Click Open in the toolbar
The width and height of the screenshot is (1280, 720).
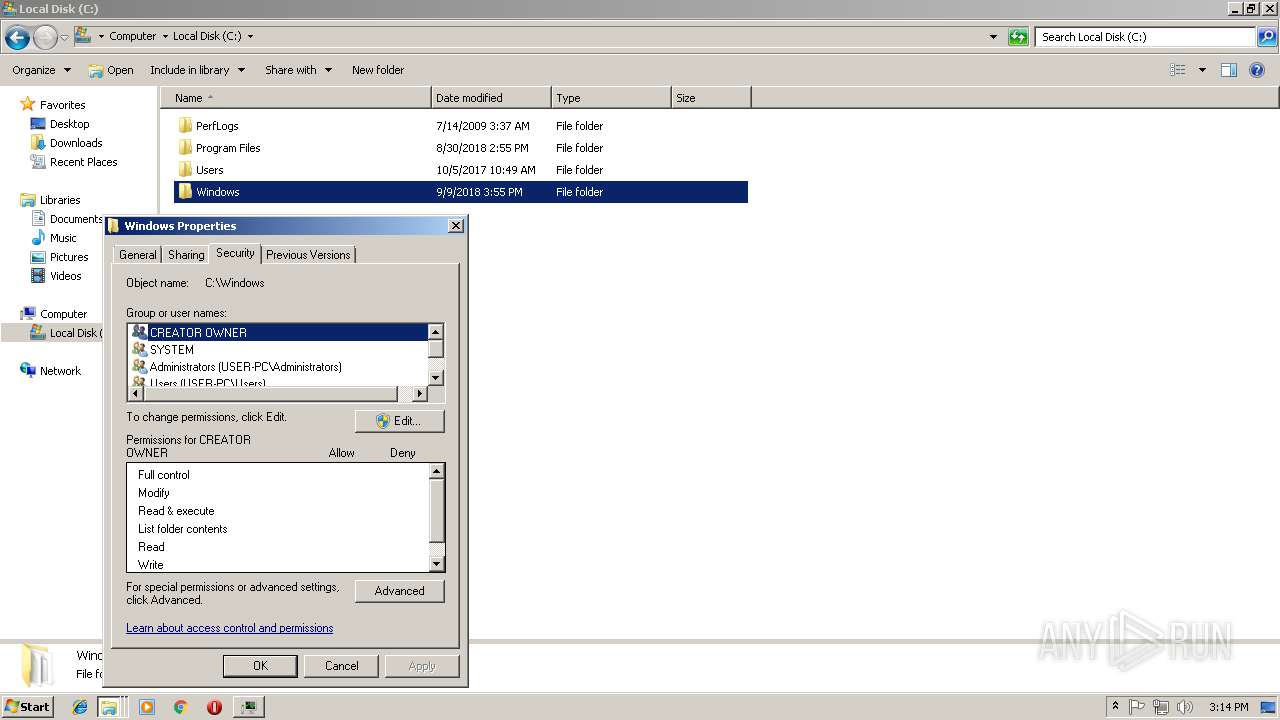point(111,70)
